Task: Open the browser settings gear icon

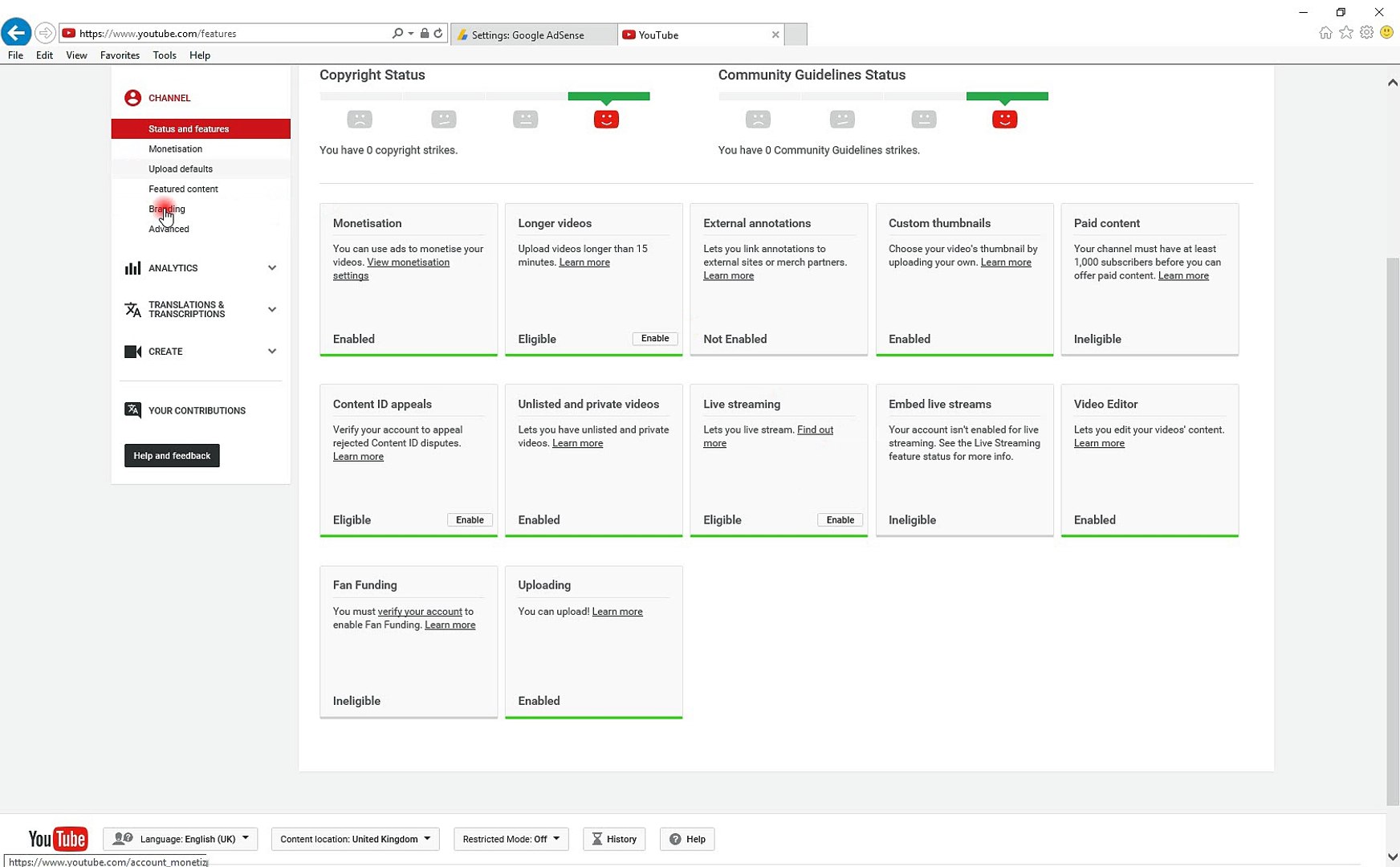Action: 1366,33
